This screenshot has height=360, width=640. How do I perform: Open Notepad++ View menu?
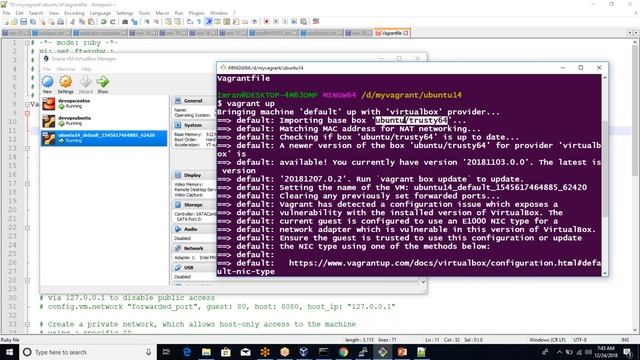point(53,13)
